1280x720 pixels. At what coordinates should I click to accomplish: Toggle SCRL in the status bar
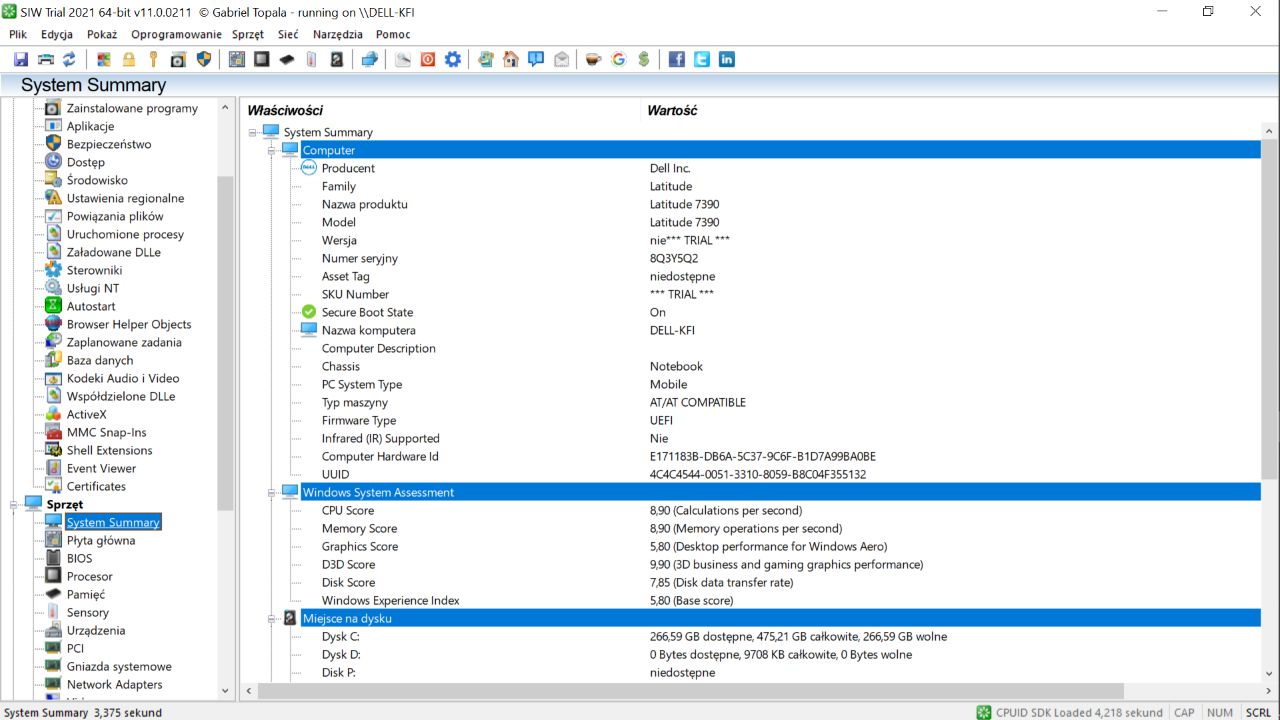[1258, 712]
